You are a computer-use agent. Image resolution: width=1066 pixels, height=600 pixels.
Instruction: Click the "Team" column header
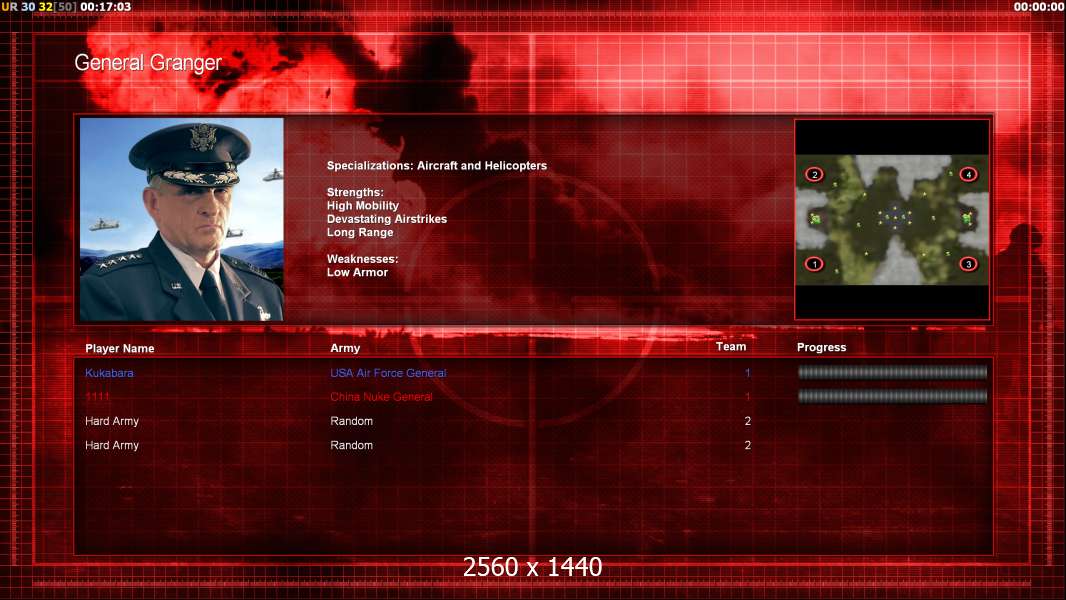(731, 347)
